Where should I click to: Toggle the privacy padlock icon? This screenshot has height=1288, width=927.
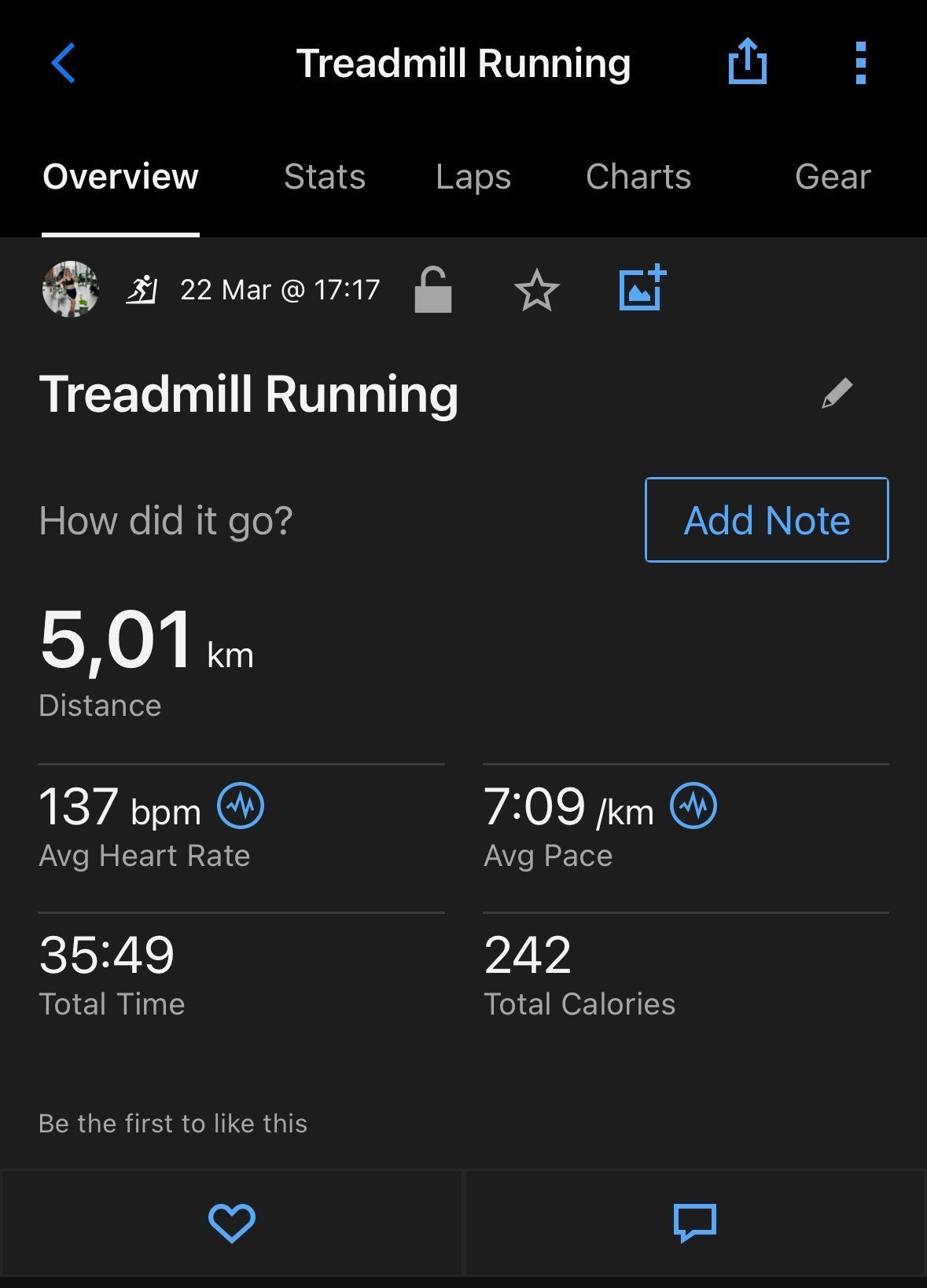433,290
